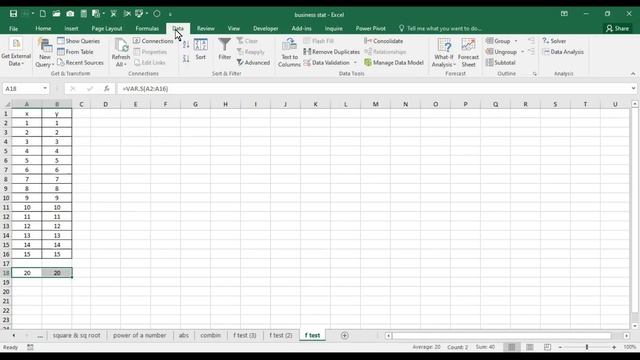Open the 'f test (3)' sheet tab
Viewport: 640px width, 360px height.
coord(244,336)
